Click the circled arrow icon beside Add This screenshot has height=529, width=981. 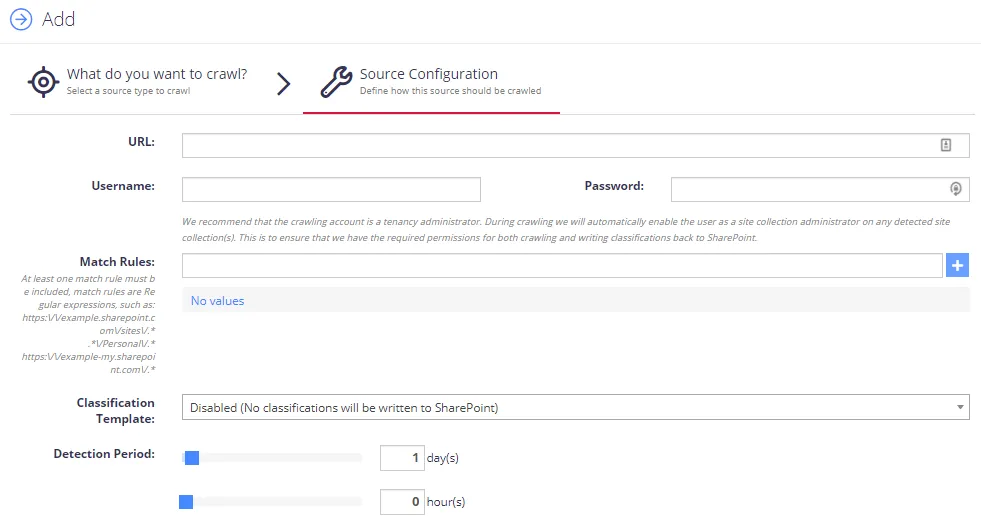click(x=21, y=19)
